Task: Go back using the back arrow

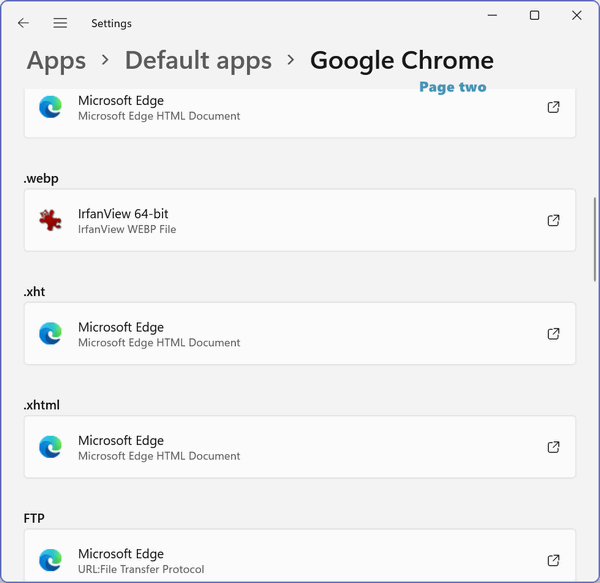Action: point(23,23)
